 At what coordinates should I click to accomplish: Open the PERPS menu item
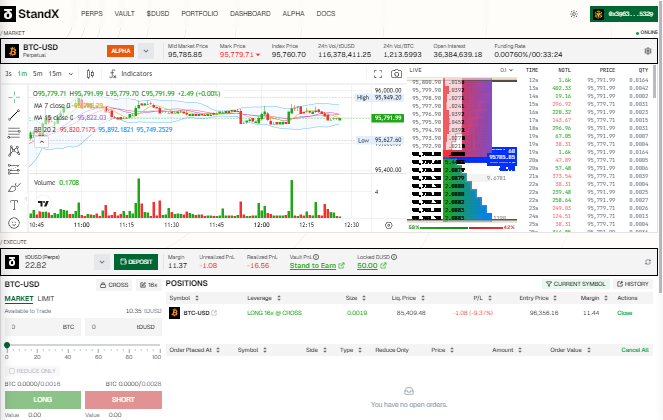click(x=92, y=14)
